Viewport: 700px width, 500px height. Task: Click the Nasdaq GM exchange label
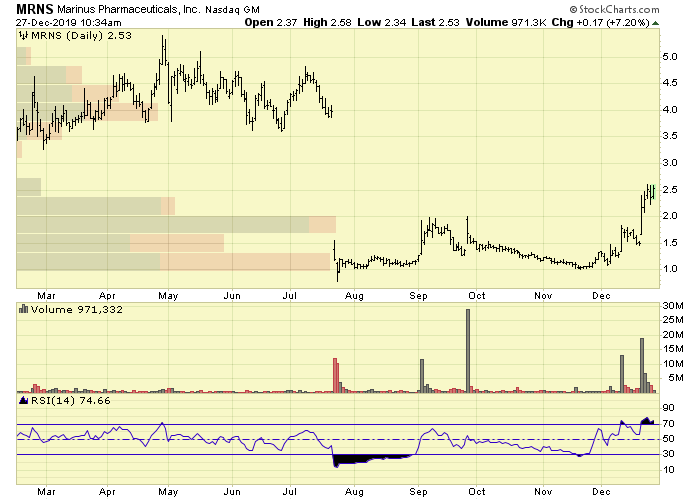pyautogui.click(x=232, y=9)
